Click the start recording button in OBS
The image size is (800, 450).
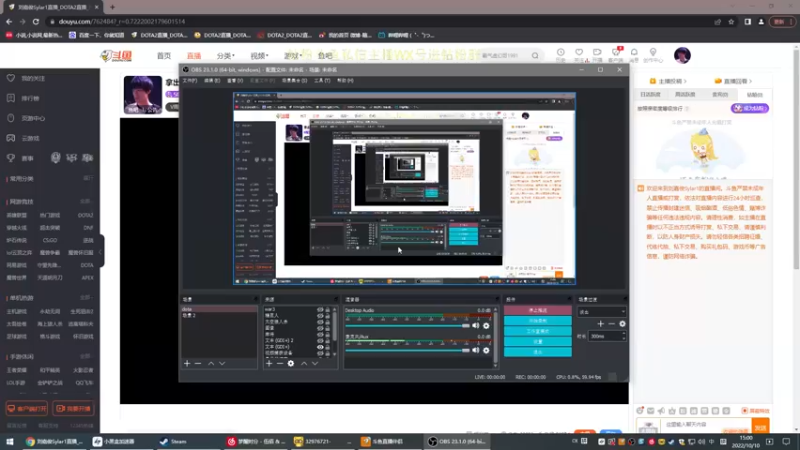[x=538, y=320]
